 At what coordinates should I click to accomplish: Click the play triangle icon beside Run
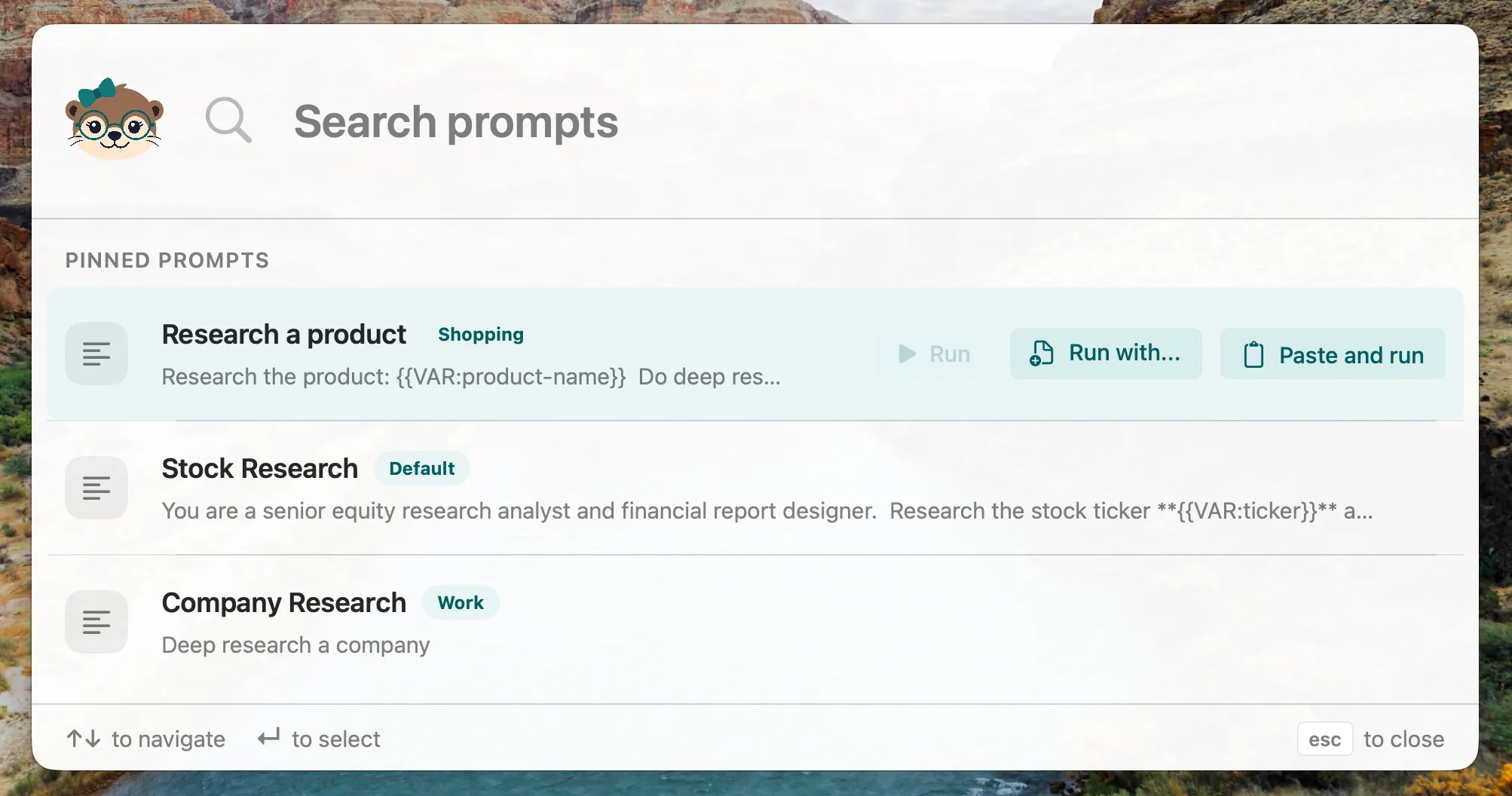[907, 354]
